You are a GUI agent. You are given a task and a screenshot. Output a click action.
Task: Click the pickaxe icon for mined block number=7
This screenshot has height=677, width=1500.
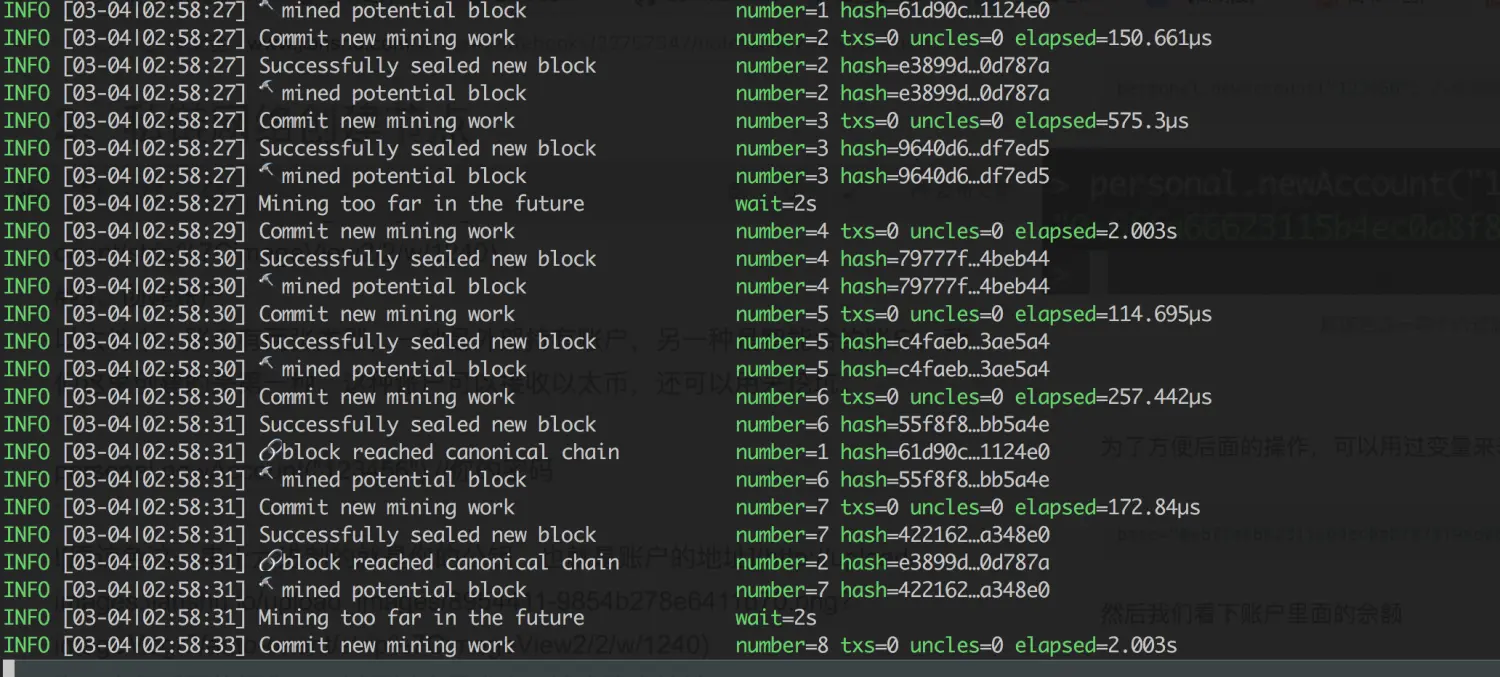pyautogui.click(x=267, y=588)
